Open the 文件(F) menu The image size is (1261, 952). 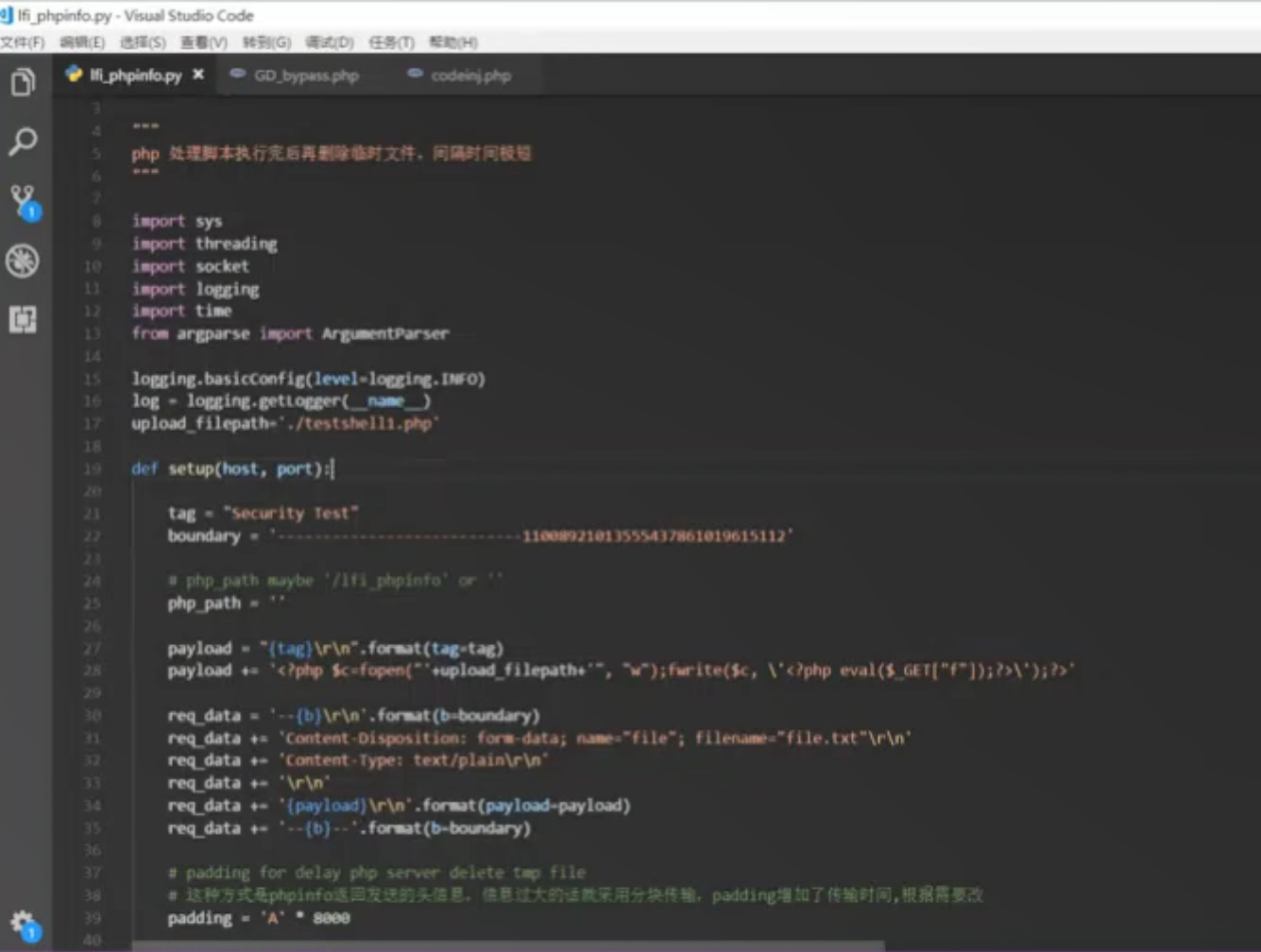pos(23,42)
